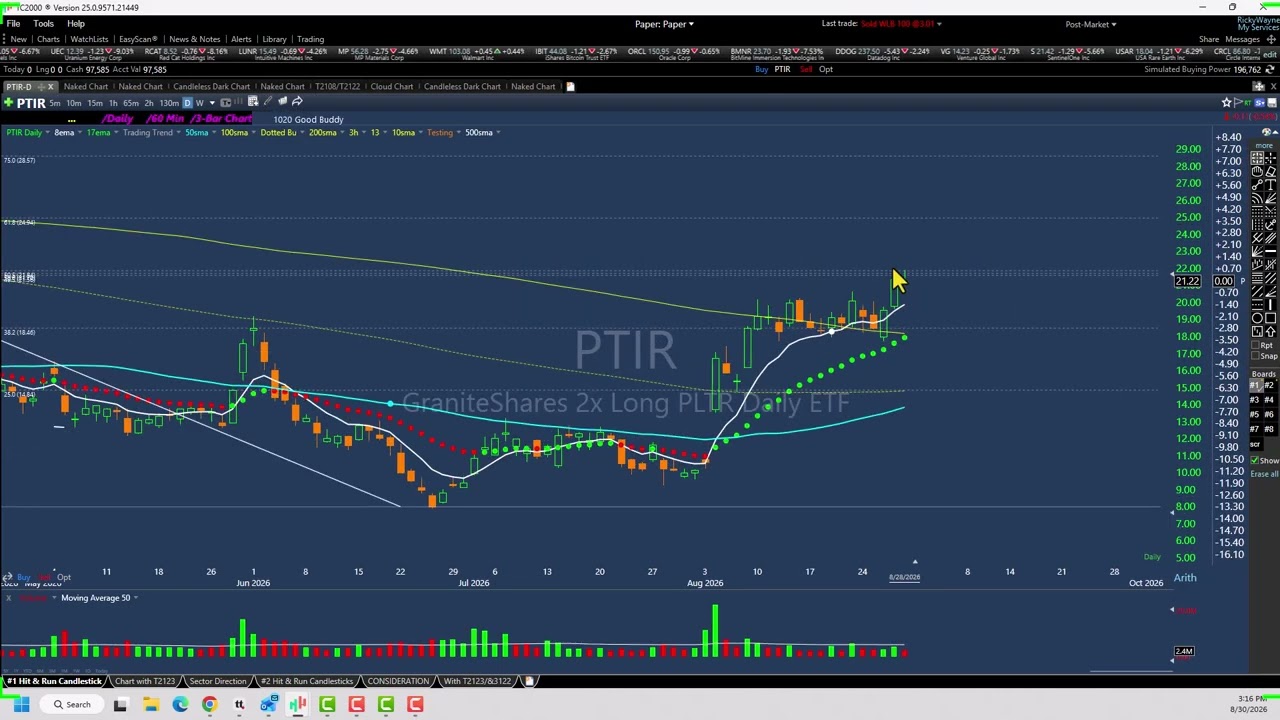
Task: Click the green plus add symbol icon
Action: tap(8, 103)
